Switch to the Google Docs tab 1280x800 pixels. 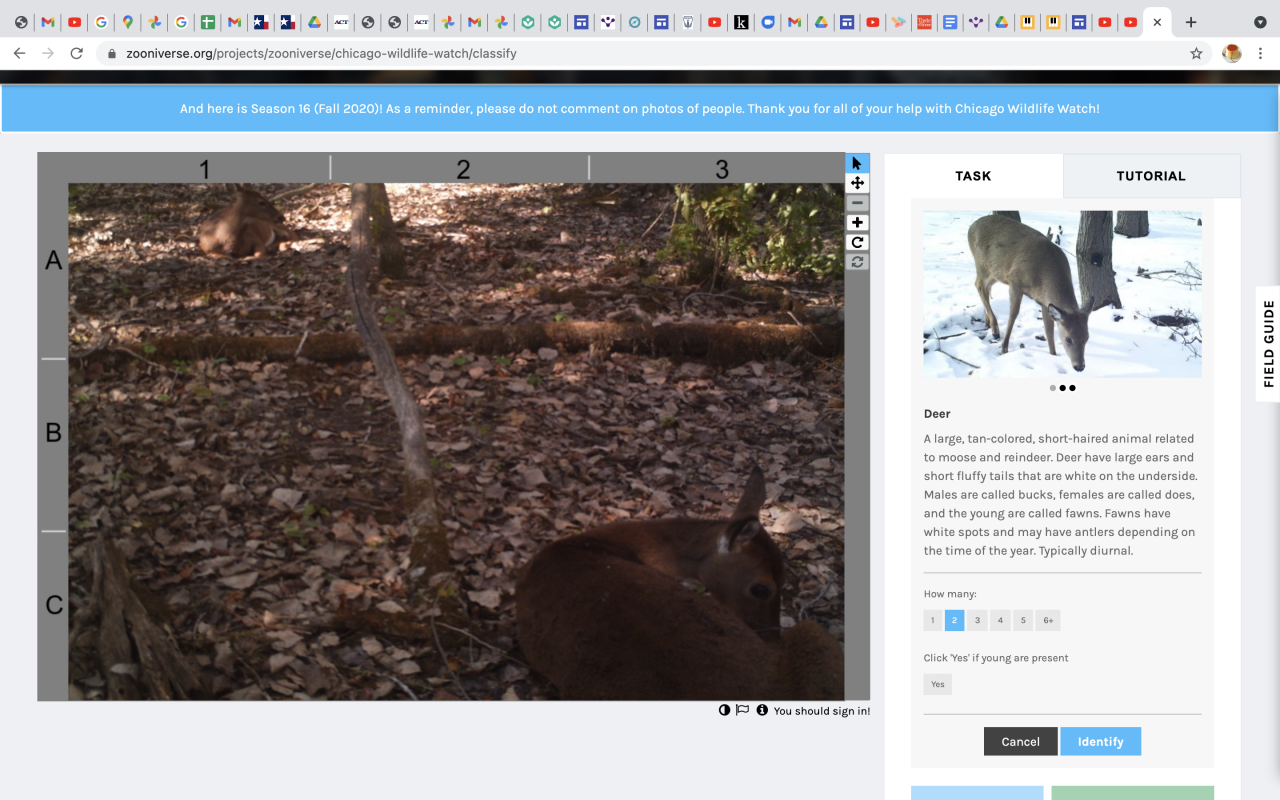pyautogui.click(x=950, y=22)
